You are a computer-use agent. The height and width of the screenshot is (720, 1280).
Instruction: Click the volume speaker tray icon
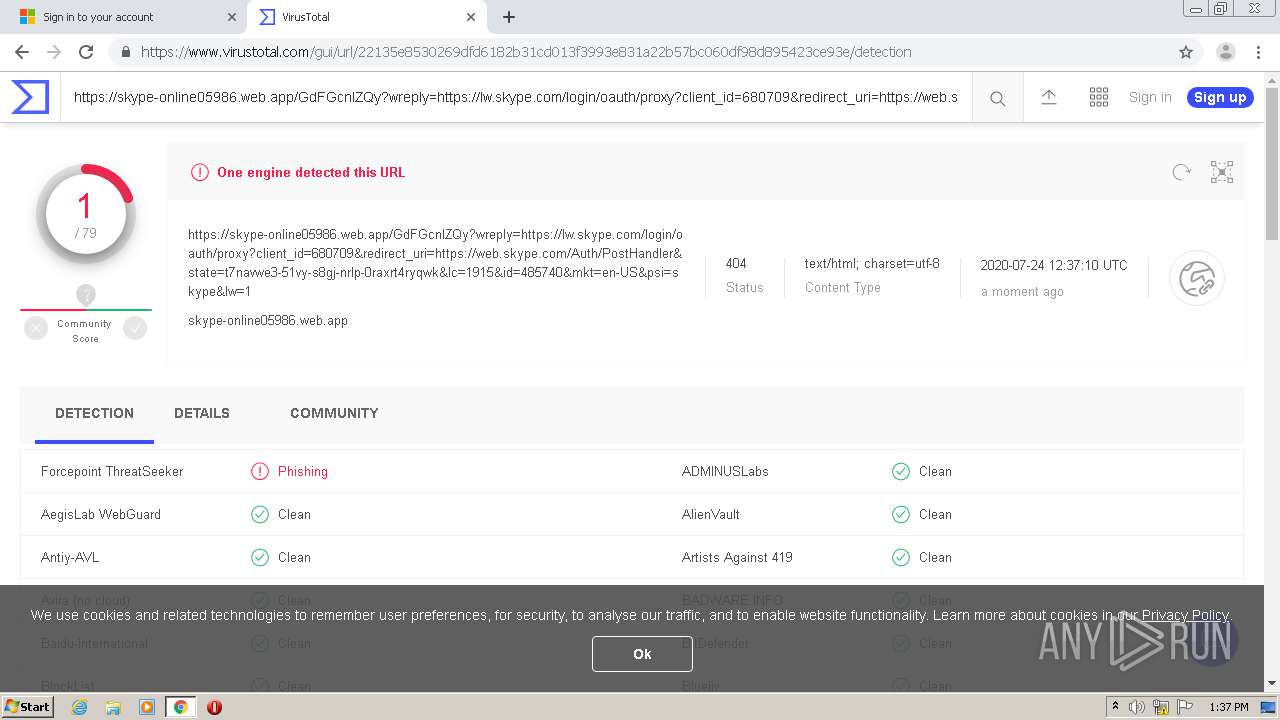(1137, 707)
